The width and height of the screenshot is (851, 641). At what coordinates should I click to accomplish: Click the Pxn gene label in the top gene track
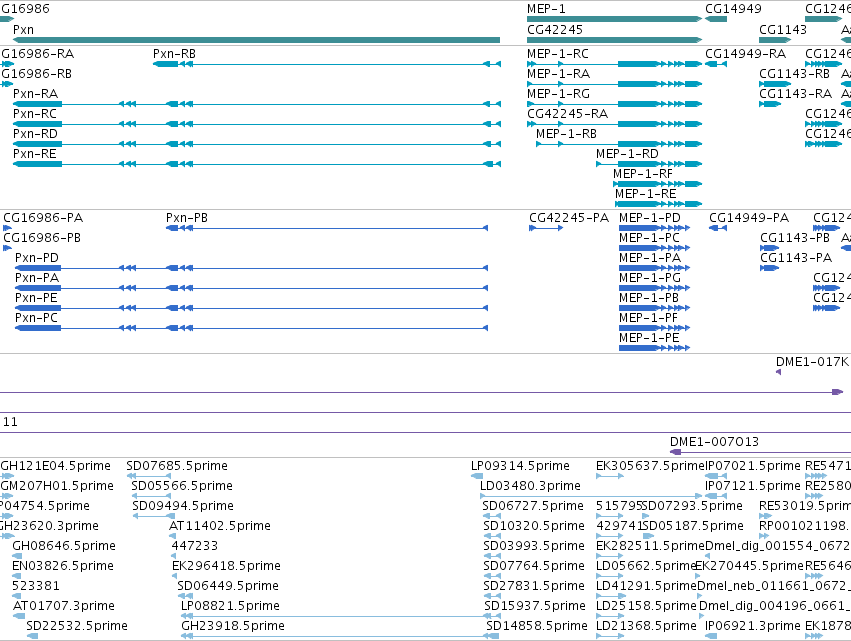(x=23, y=30)
